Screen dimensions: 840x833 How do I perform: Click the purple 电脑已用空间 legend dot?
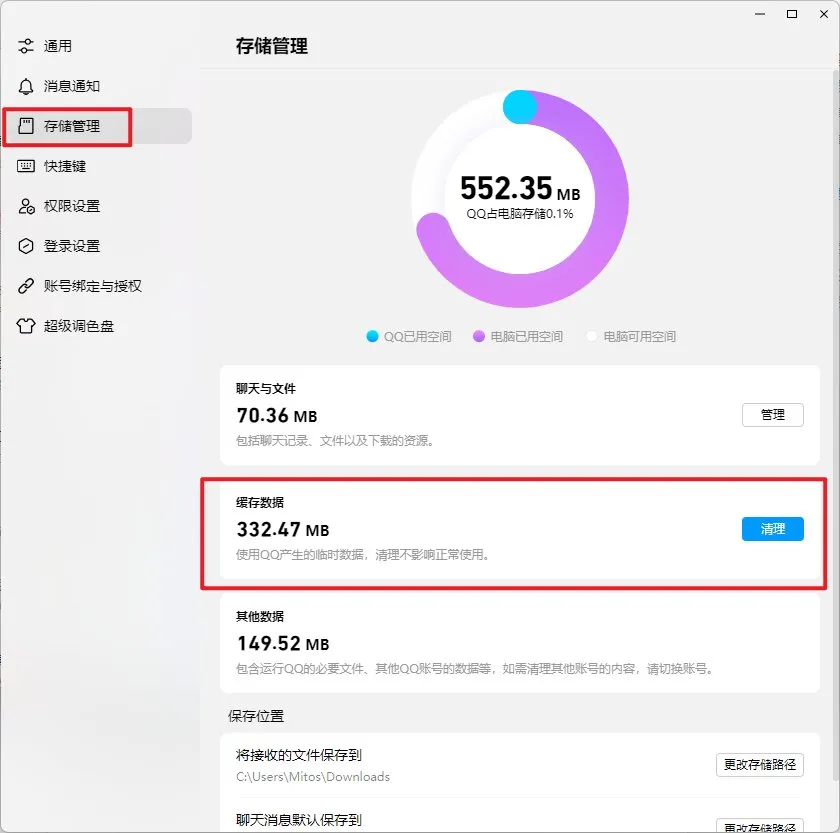[479, 336]
